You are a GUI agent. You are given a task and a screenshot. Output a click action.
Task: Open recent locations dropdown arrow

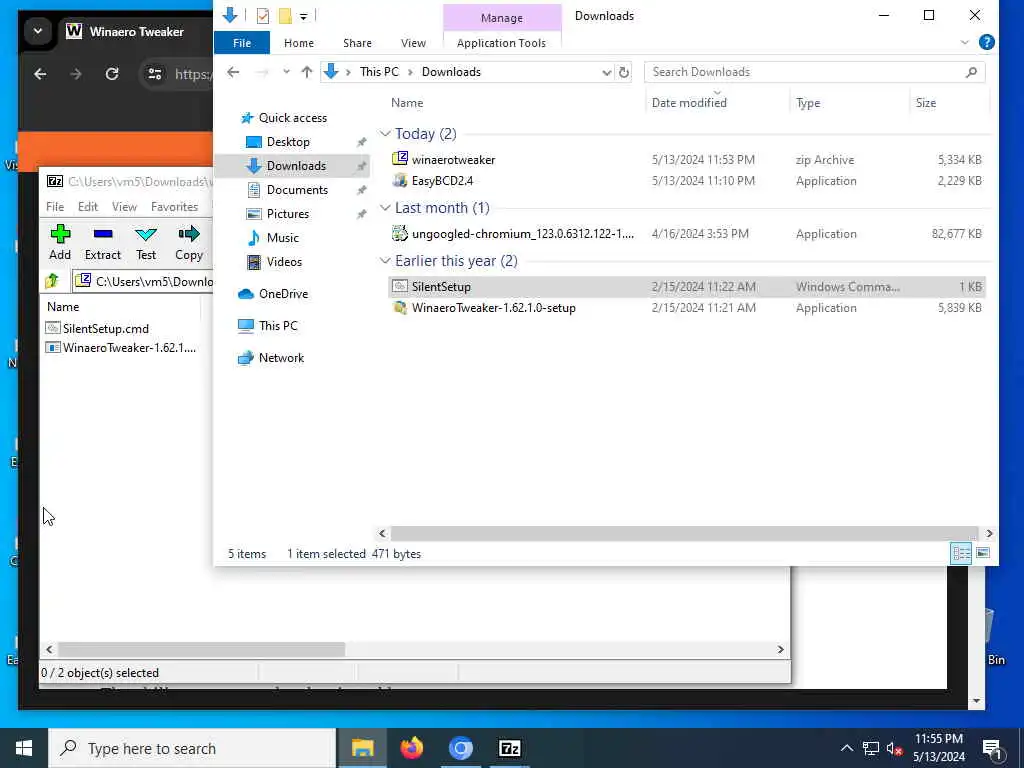pyautogui.click(x=286, y=72)
